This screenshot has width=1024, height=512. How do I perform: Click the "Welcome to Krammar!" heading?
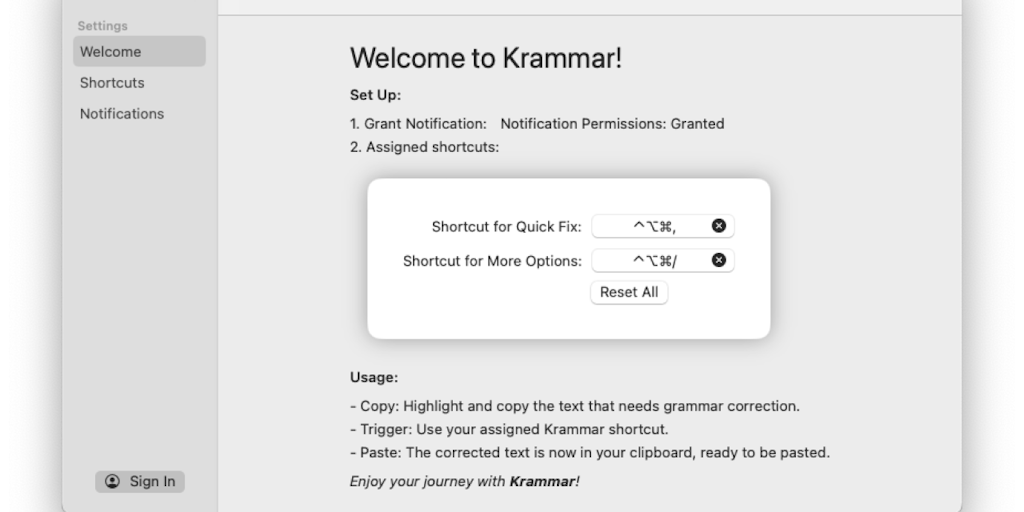tap(486, 58)
